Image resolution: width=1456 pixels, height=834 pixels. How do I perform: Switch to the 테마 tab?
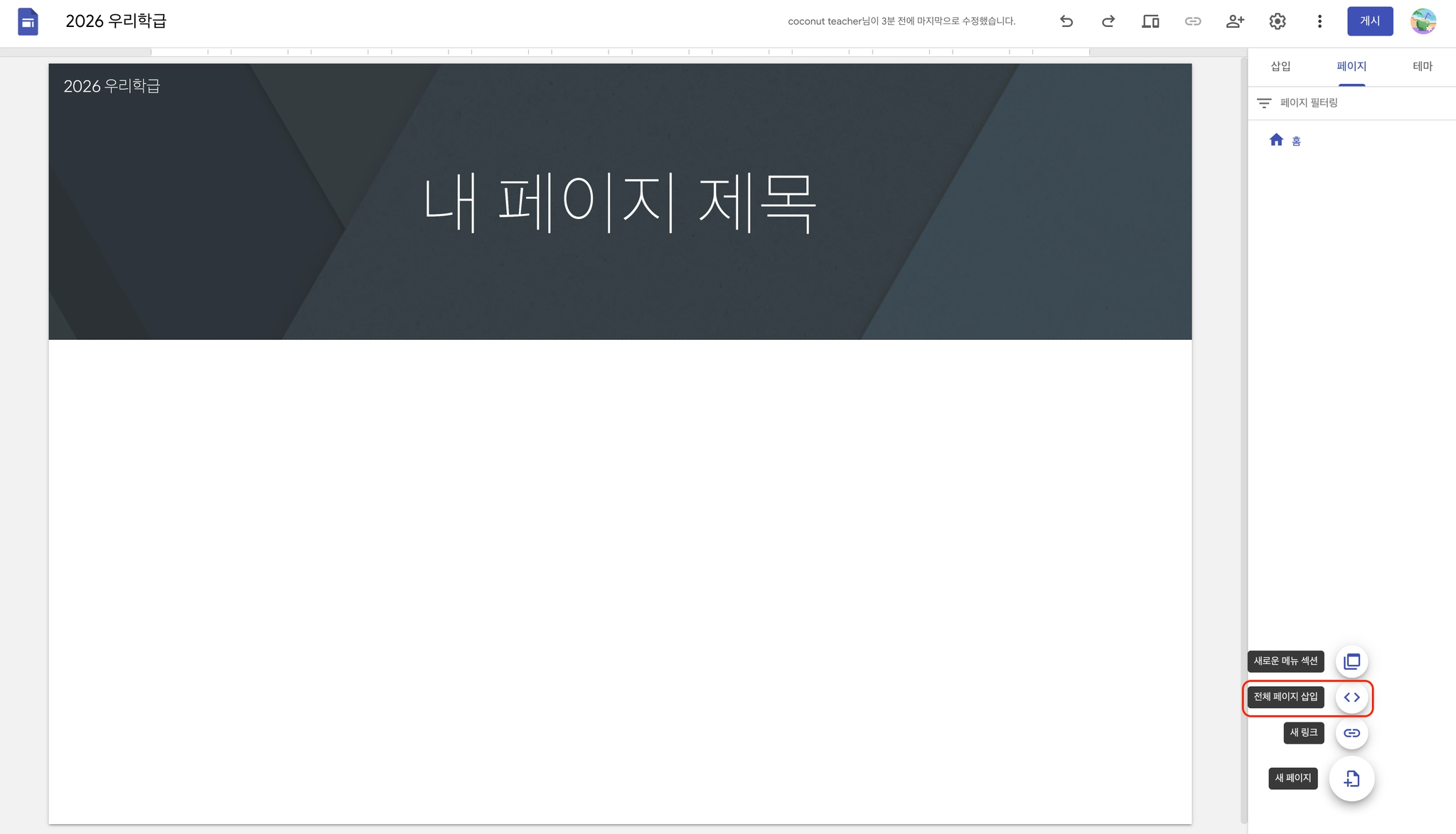pyautogui.click(x=1422, y=66)
